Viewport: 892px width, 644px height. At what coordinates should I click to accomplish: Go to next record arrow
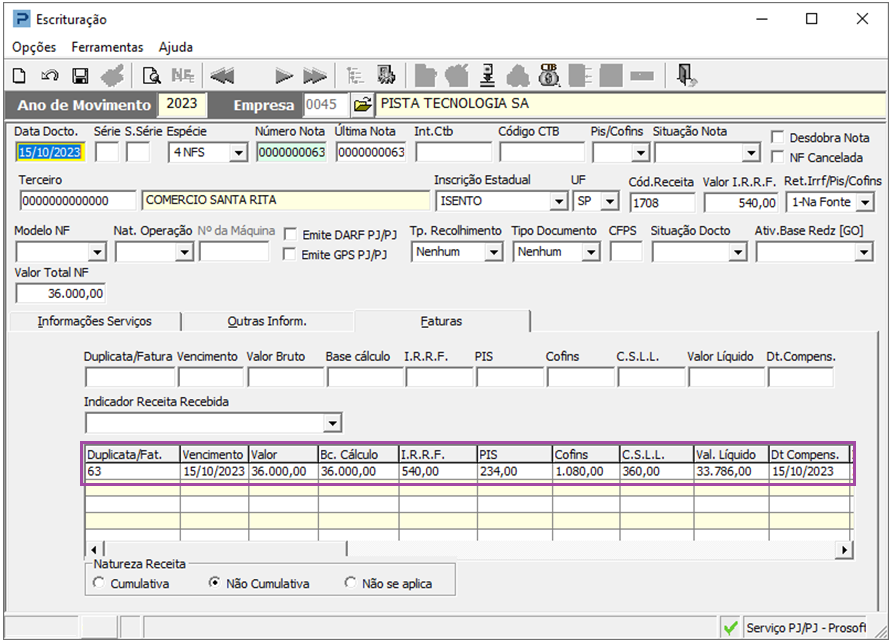click(284, 75)
